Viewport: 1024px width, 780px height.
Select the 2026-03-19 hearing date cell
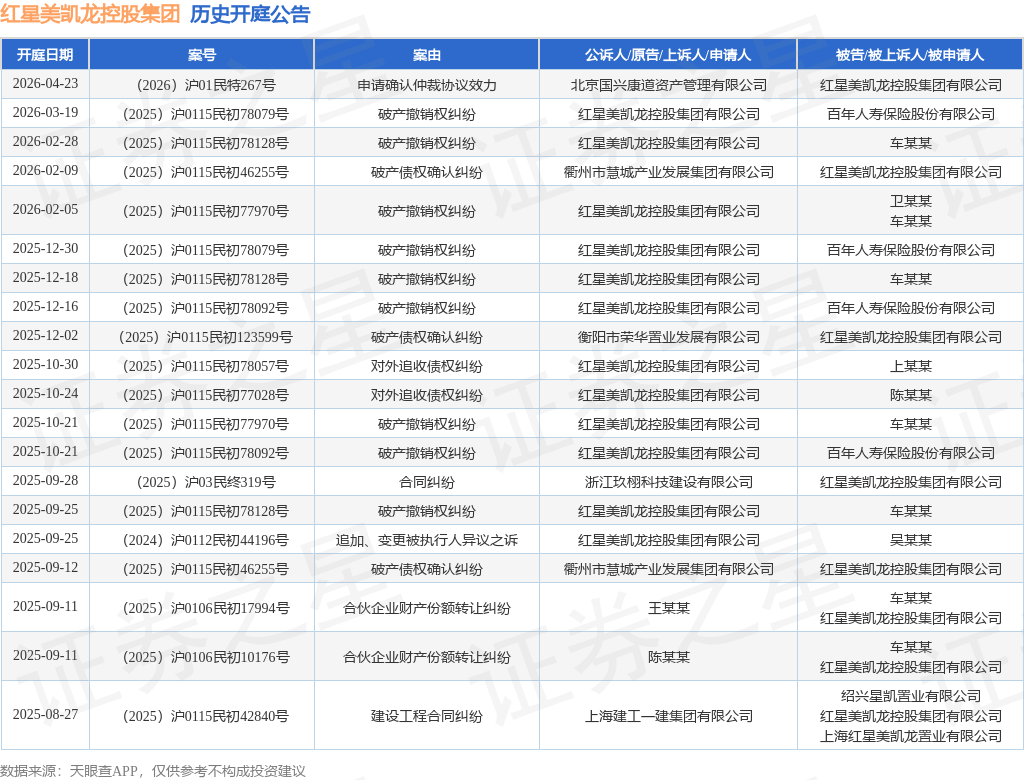(x=45, y=113)
